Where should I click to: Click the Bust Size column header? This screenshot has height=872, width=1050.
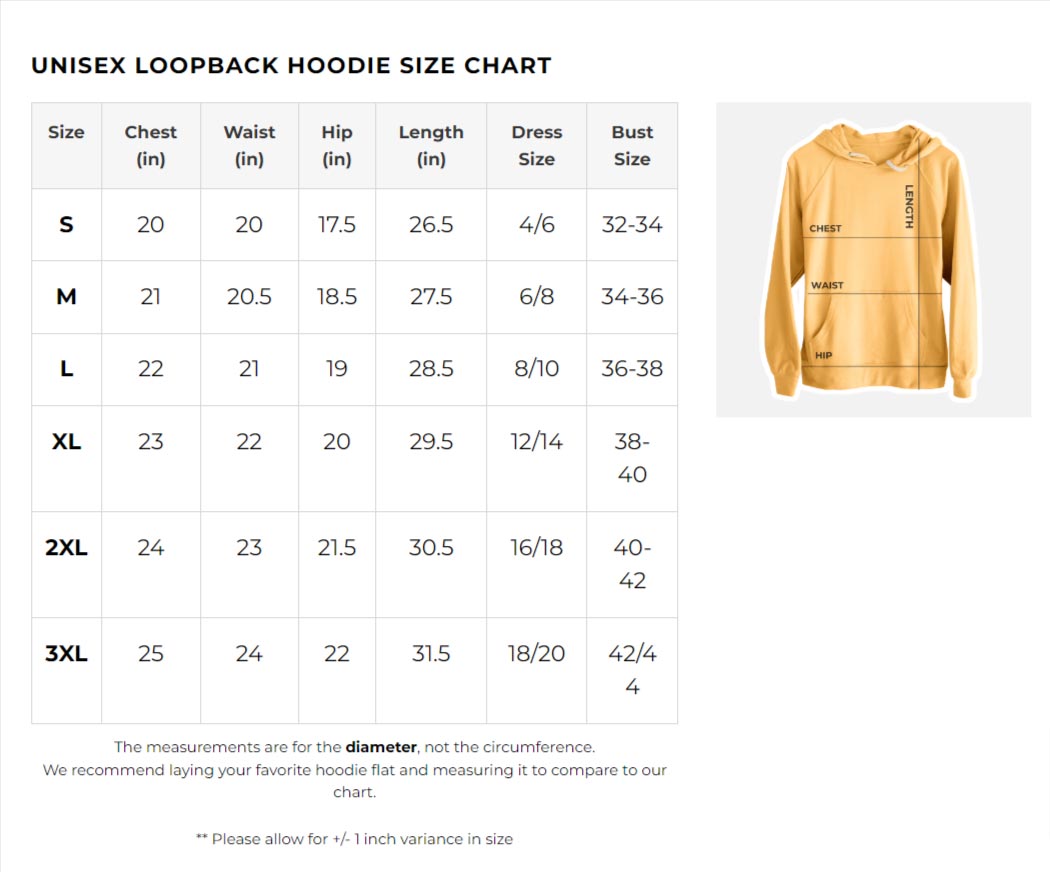point(632,145)
